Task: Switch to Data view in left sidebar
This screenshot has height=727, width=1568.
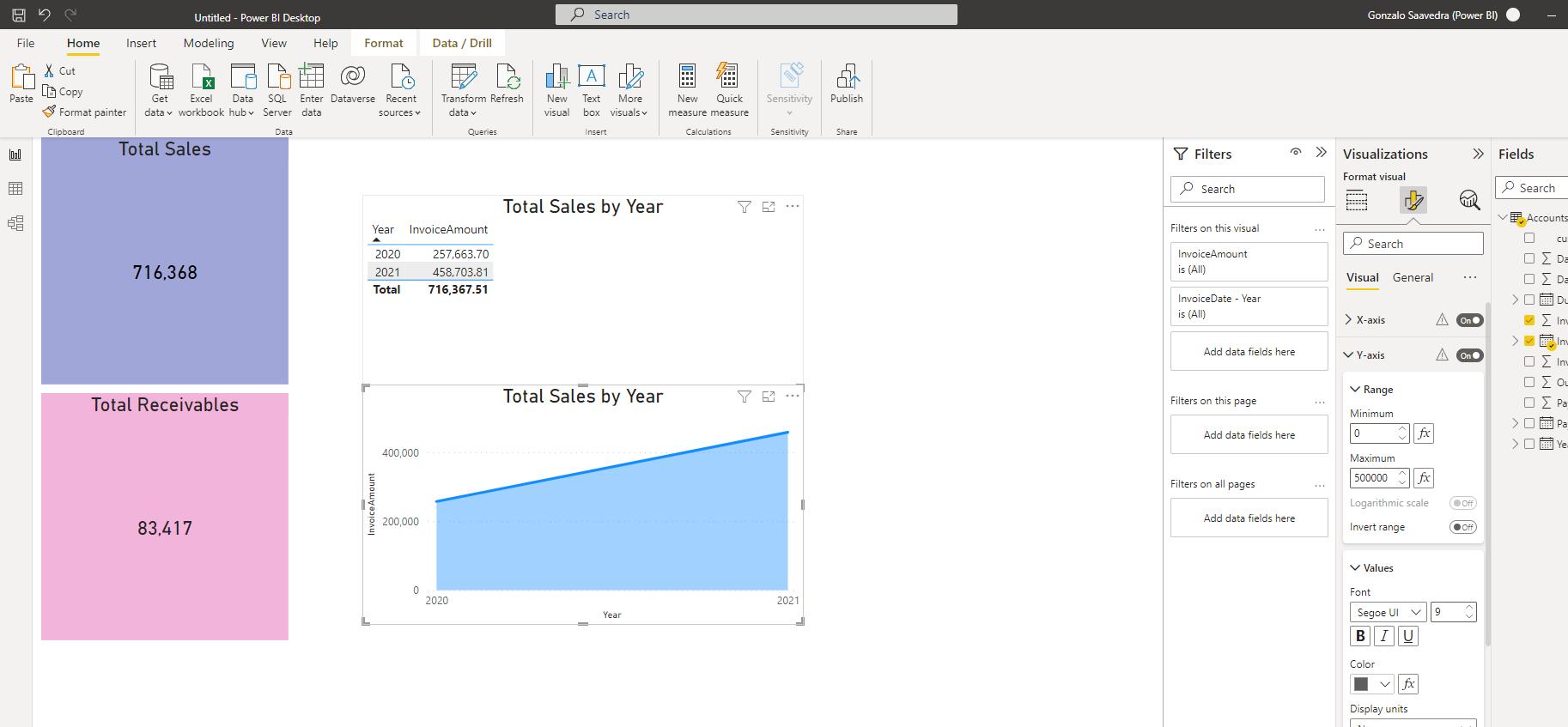Action: 15,189
